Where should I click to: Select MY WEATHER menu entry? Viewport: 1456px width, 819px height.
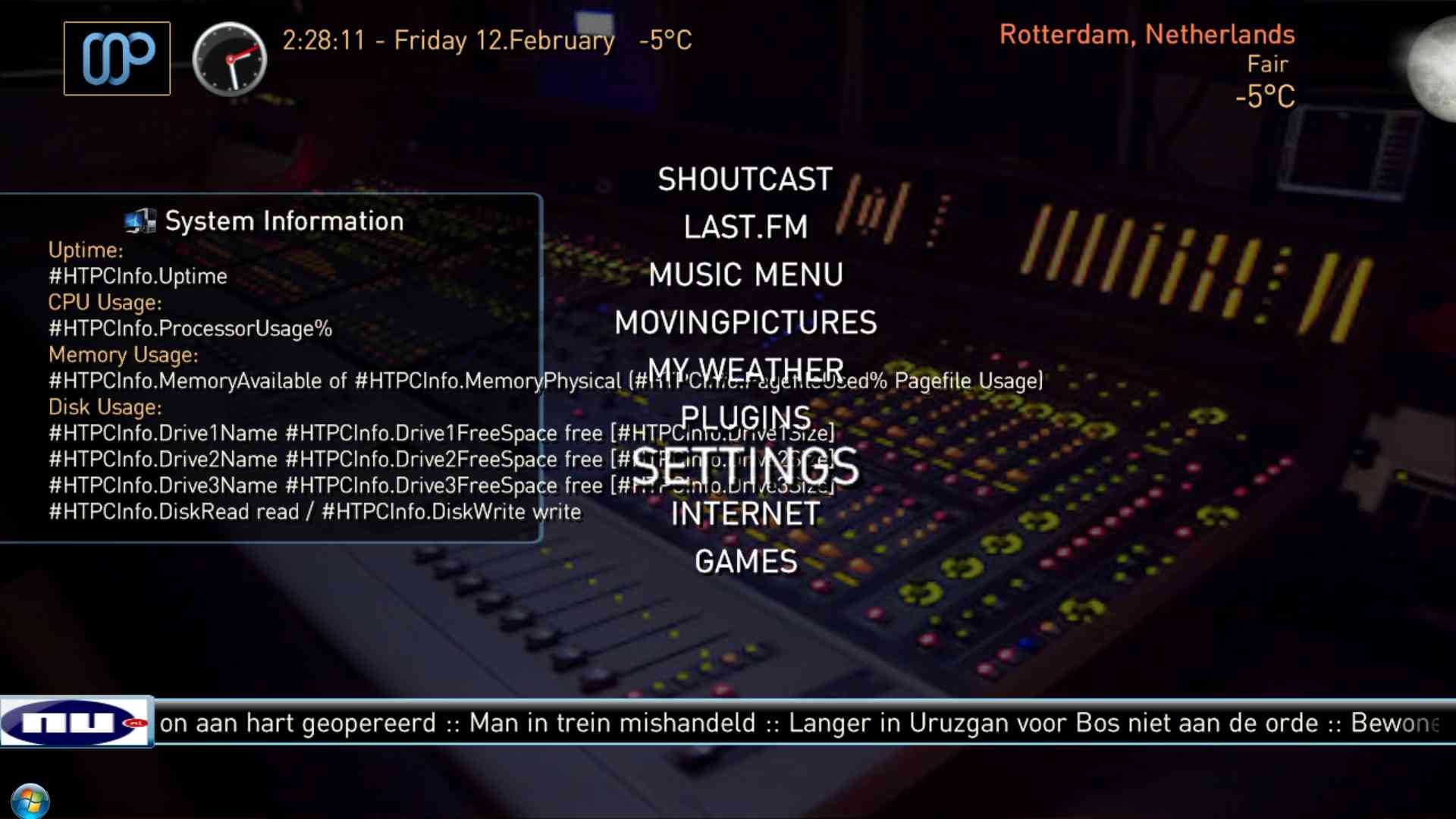pyautogui.click(x=745, y=369)
